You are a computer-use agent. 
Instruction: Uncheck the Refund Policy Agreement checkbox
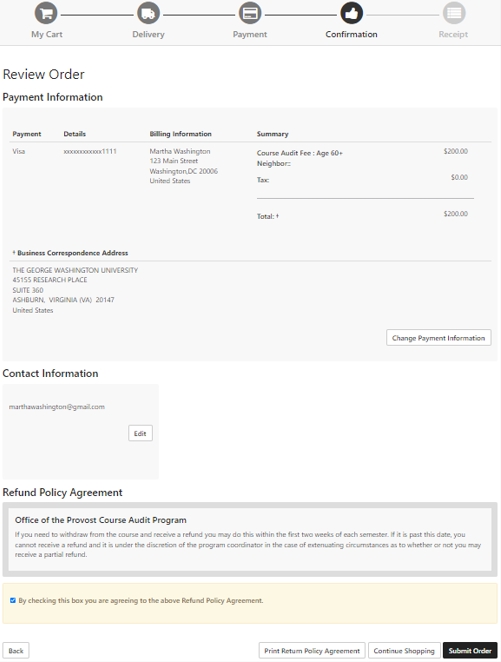[x=13, y=600]
